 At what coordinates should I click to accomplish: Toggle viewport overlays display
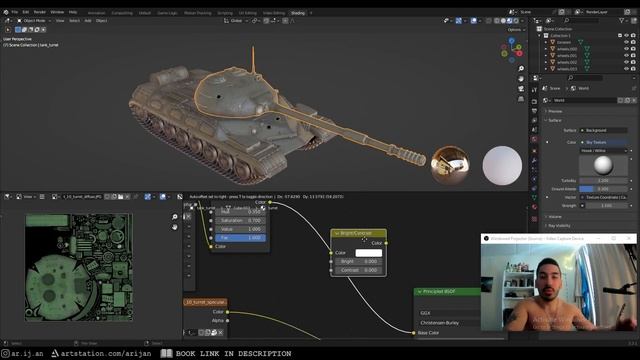tap(473, 20)
